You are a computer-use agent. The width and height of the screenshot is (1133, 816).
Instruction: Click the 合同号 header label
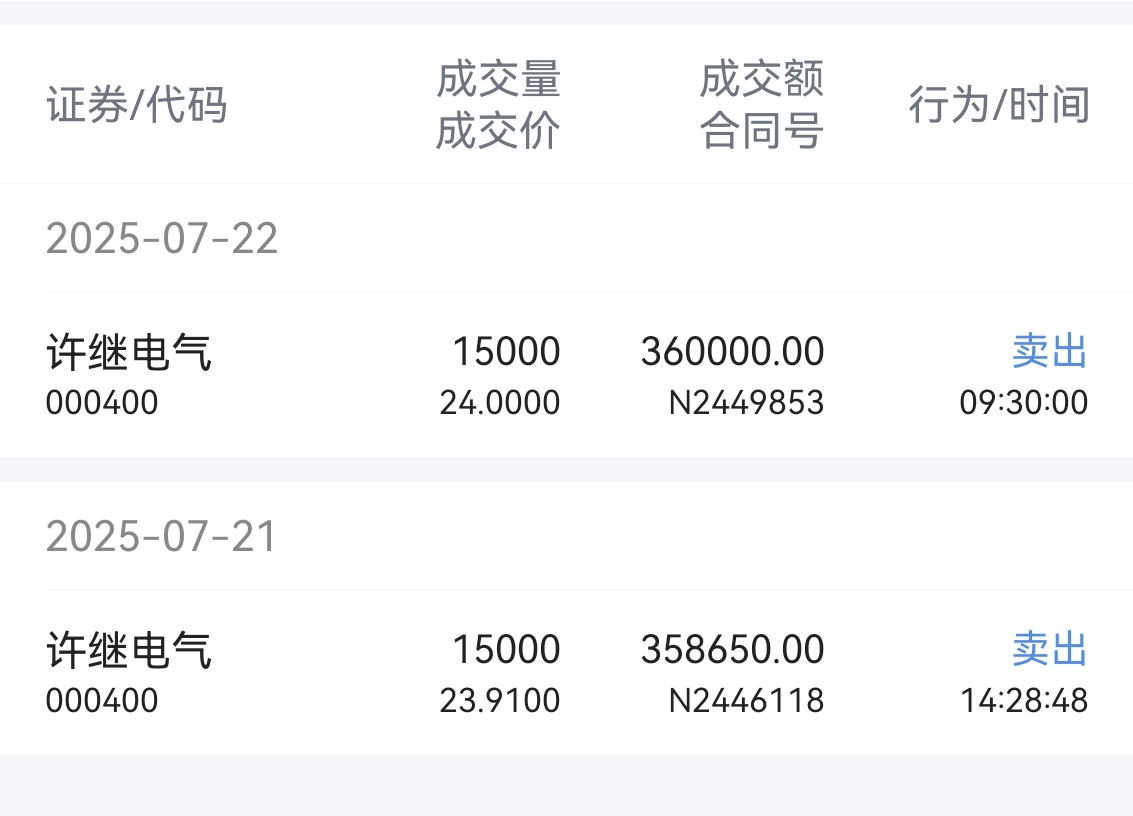pos(762,131)
